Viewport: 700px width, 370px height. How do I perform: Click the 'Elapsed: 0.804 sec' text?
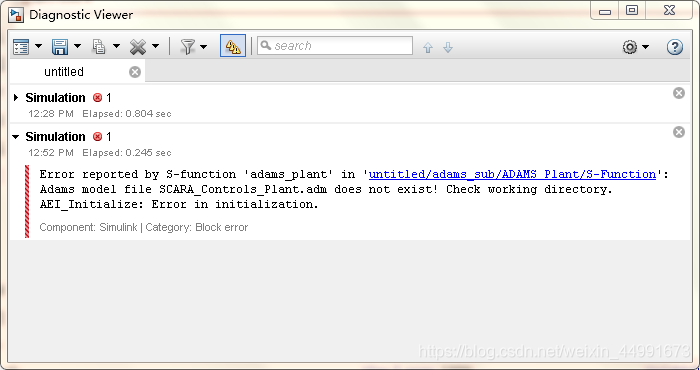127,114
